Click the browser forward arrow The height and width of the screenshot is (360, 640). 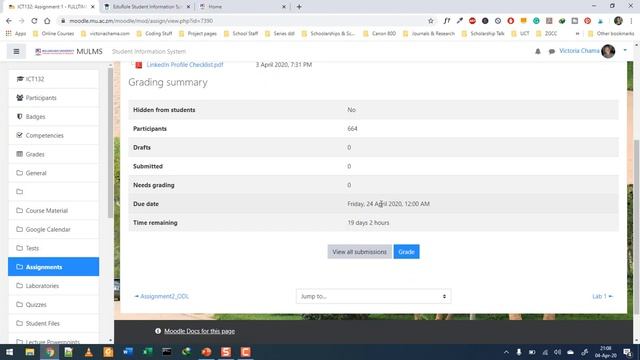pos(21,21)
